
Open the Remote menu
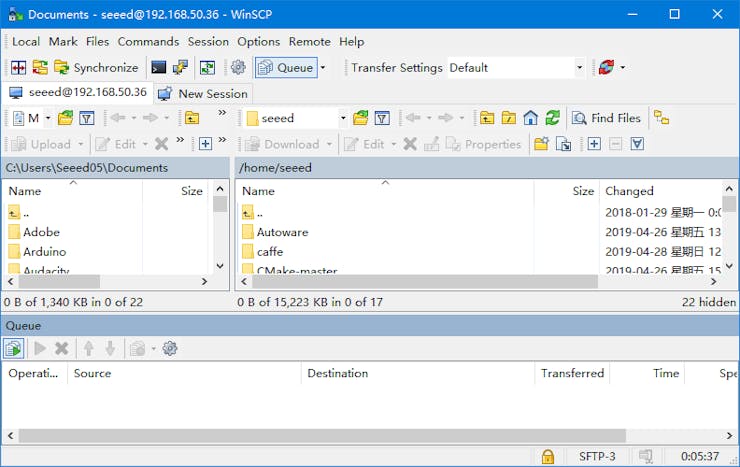310,42
